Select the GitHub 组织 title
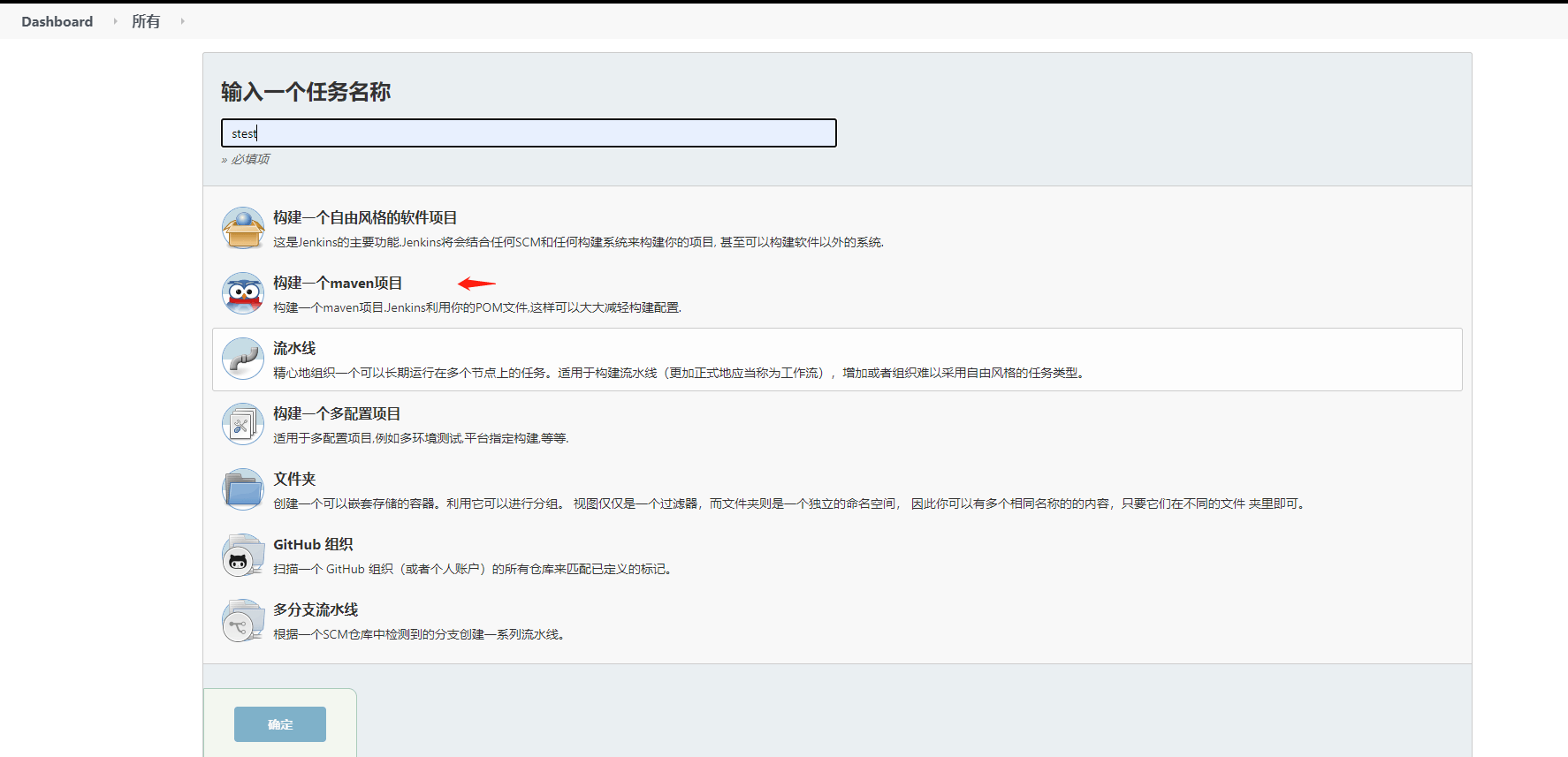The image size is (1568, 757). click(x=313, y=544)
